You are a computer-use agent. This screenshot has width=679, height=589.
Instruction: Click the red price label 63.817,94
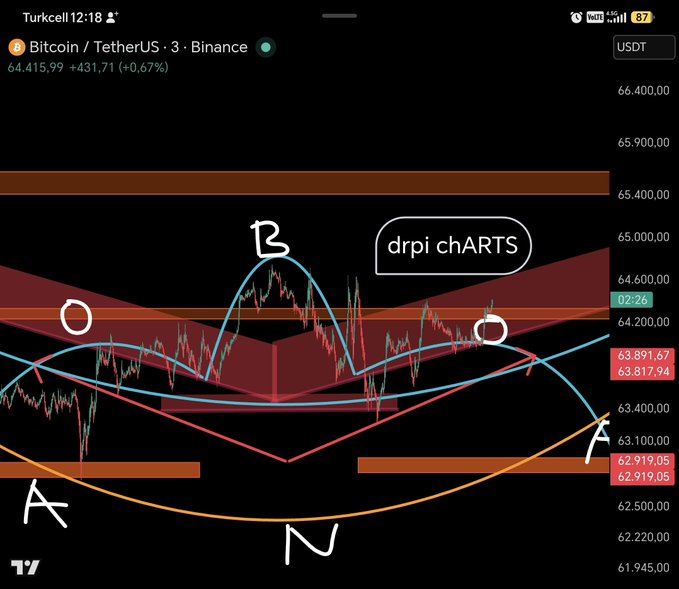[x=643, y=372]
